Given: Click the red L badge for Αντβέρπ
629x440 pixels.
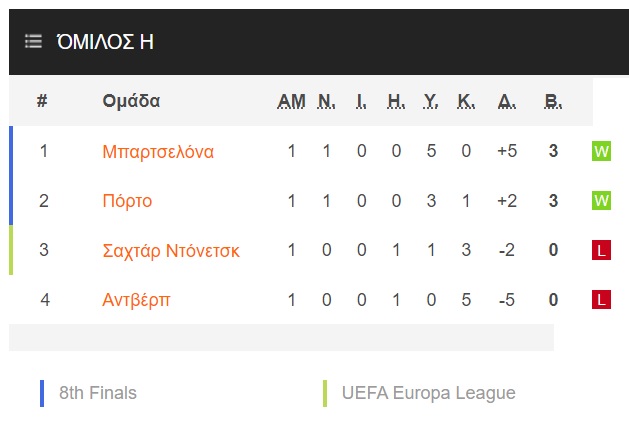Looking at the screenshot, I should [x=601, y=300].
